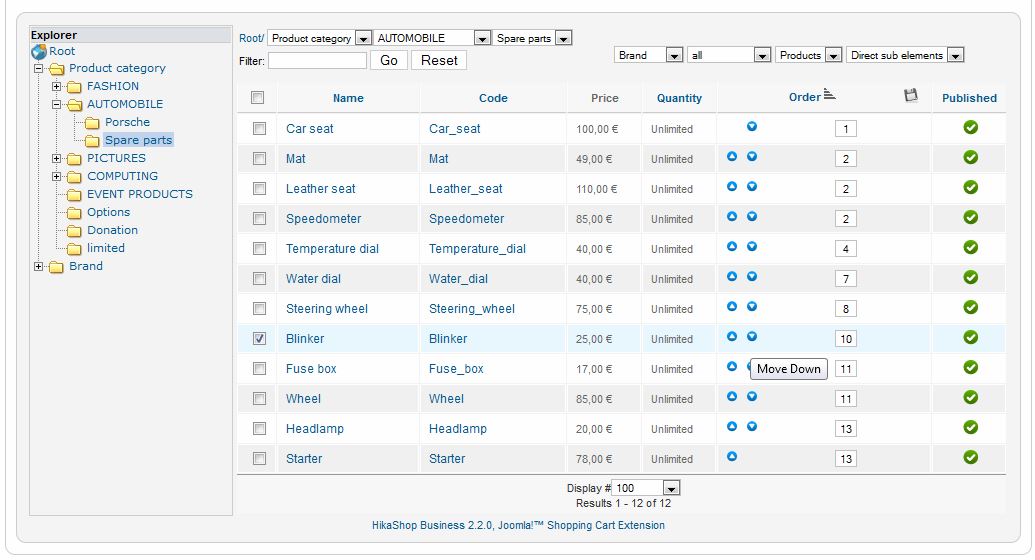Move Leather seat up in order
The image size is (1035, 560).
click(x=732, y=186)
